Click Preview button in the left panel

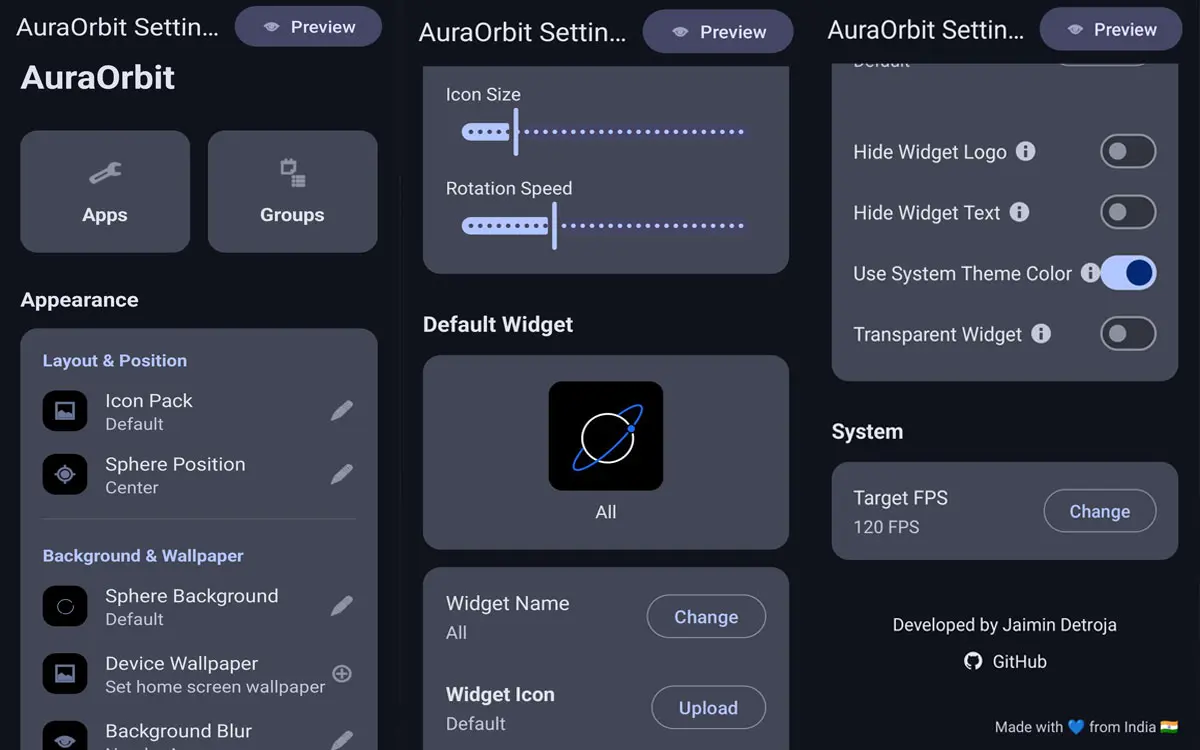pyautogui.click(x=308, y=27)
